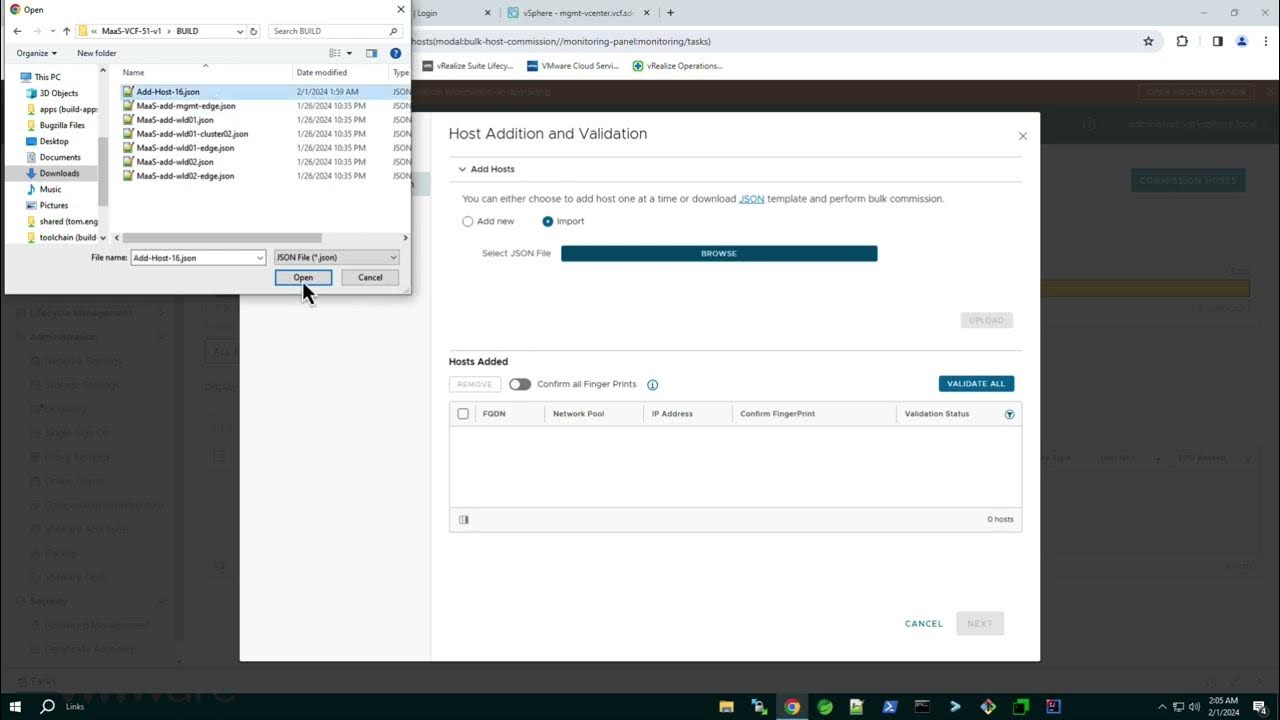Viewport: 1280px width, 720px height.
Task: Check the select-all checkbox in hosts table header
Action: [463, 414]
